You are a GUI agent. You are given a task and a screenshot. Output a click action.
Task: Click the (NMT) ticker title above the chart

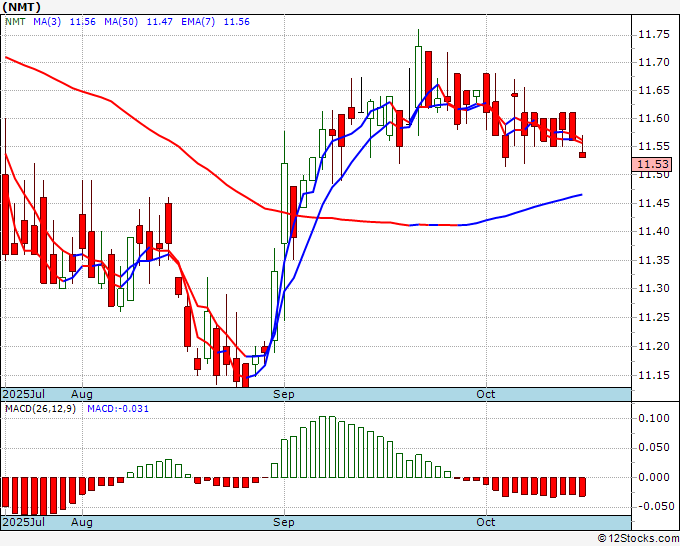coord(20,6)
